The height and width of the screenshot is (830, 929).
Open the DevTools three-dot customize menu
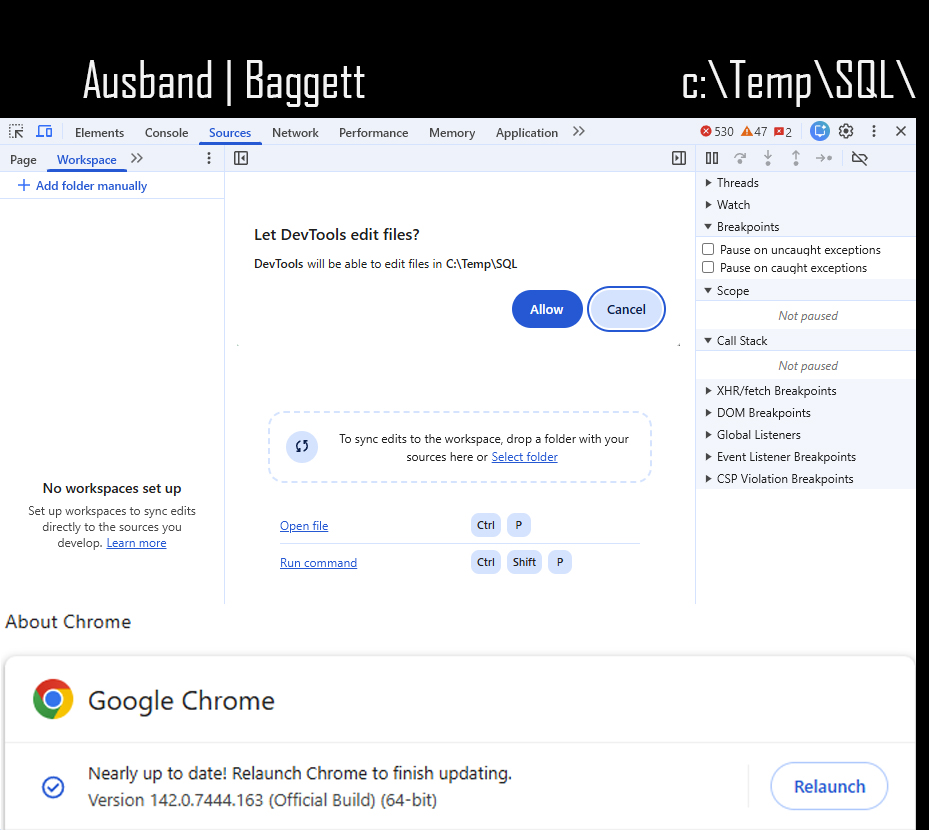tap(873, 131)
